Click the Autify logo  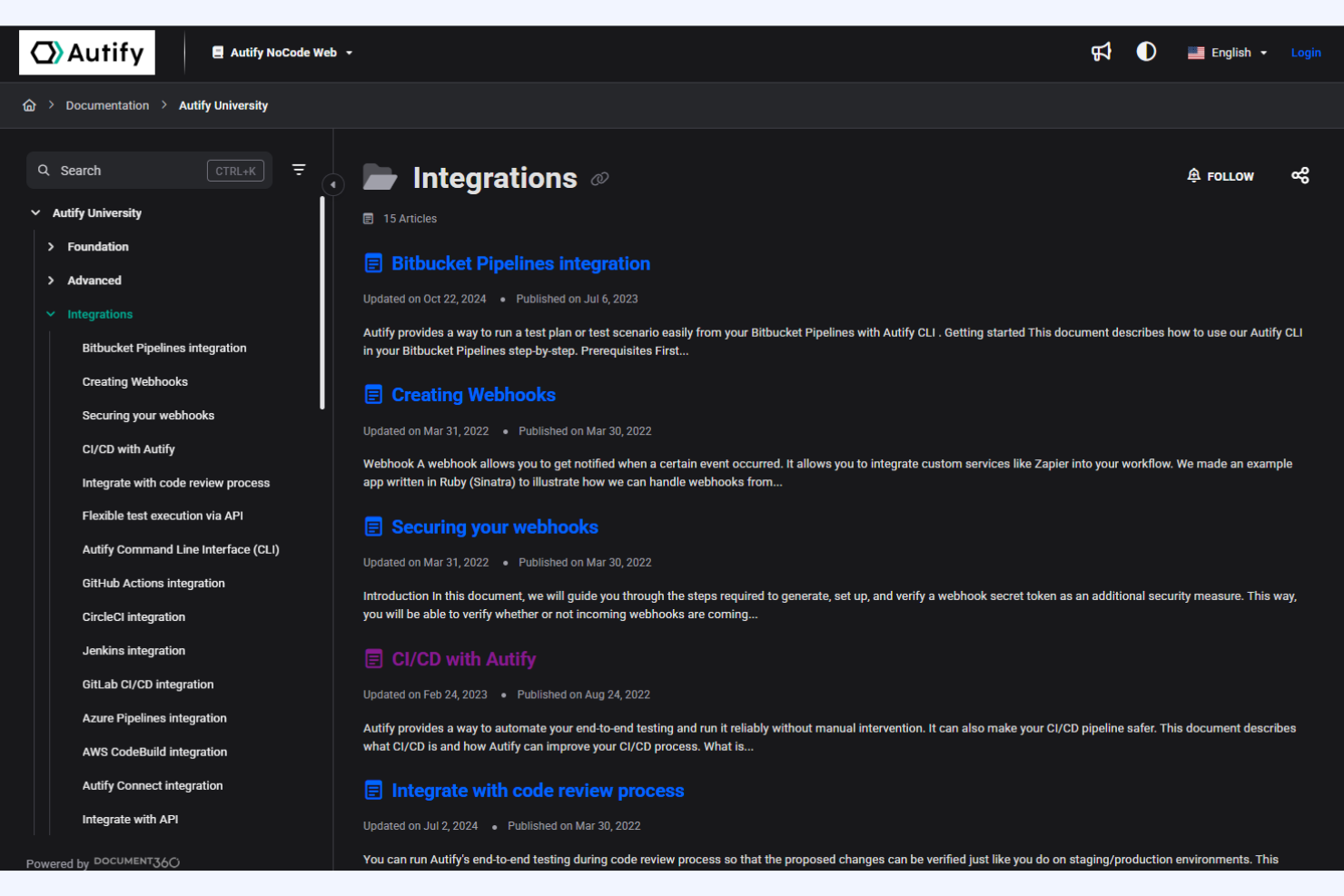click(86, 52)
